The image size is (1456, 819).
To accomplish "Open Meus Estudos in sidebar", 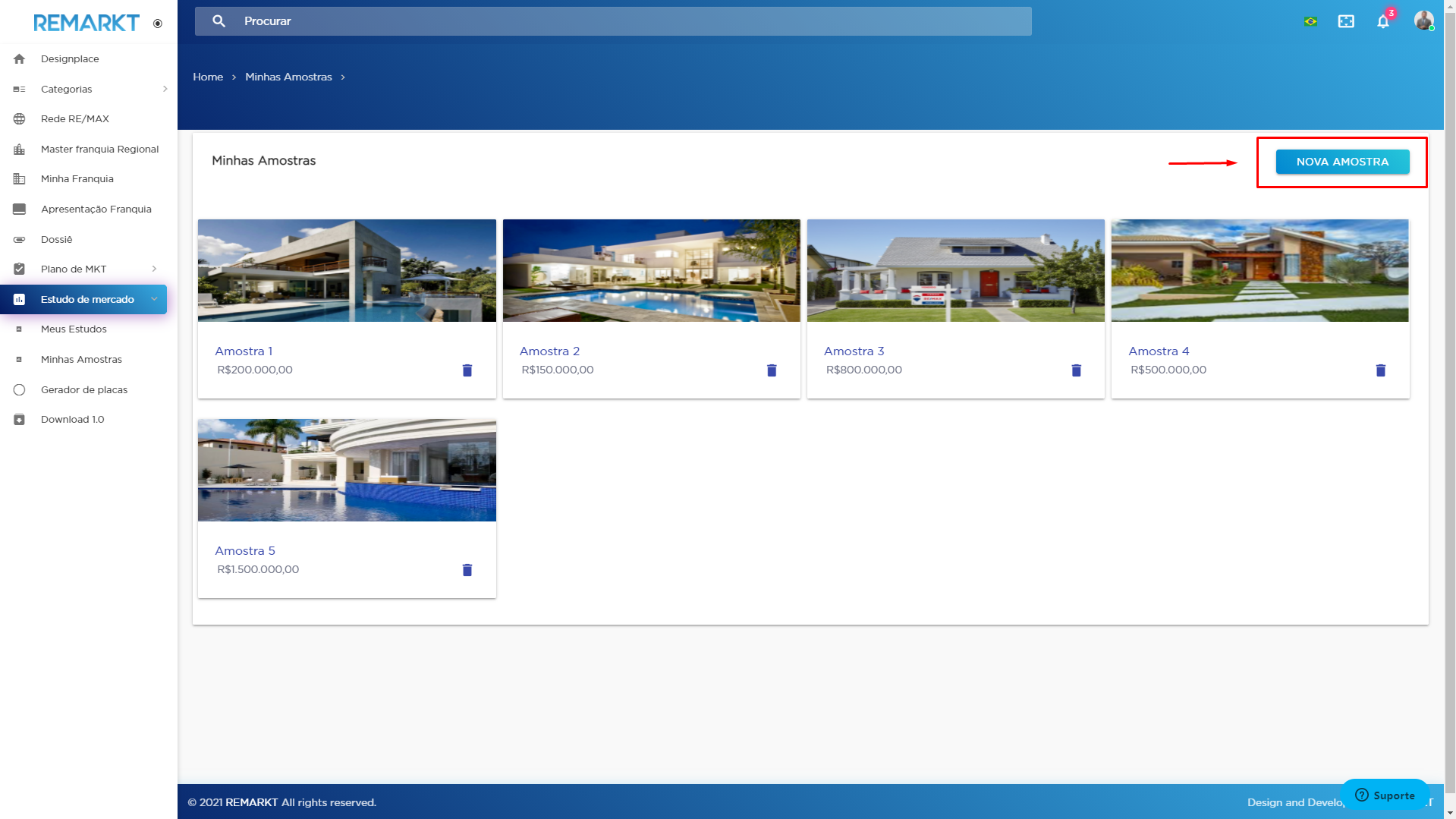I will 74,329.
